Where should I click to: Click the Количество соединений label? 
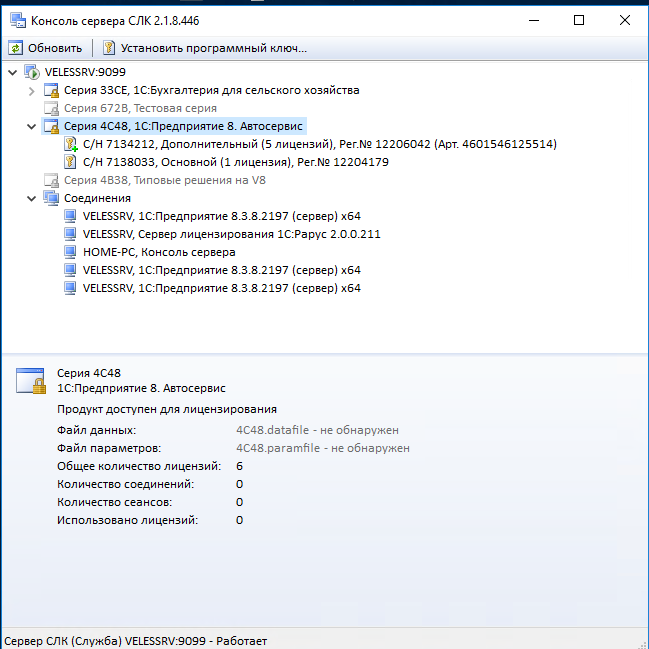[x=125, y=484]
